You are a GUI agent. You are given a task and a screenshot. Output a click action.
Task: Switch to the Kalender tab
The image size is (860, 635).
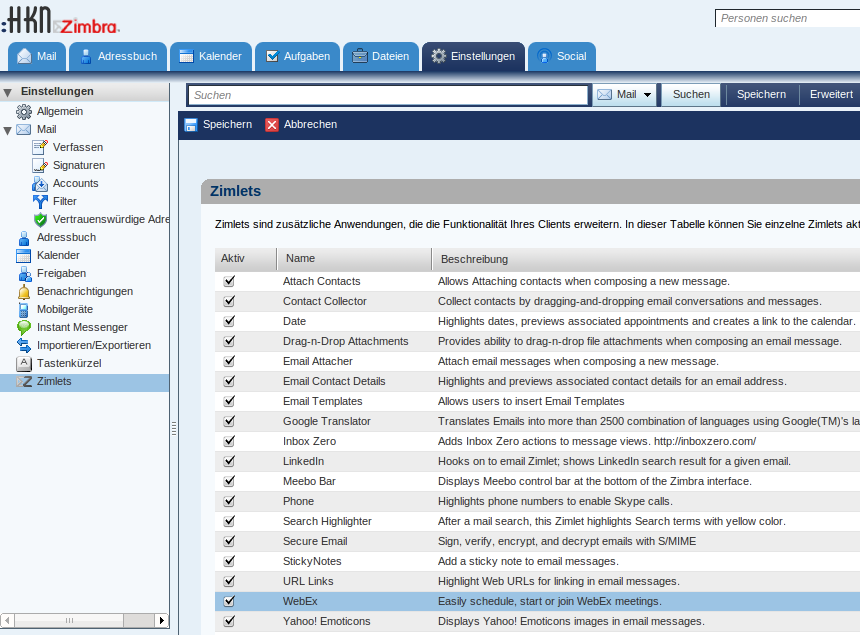210,56
